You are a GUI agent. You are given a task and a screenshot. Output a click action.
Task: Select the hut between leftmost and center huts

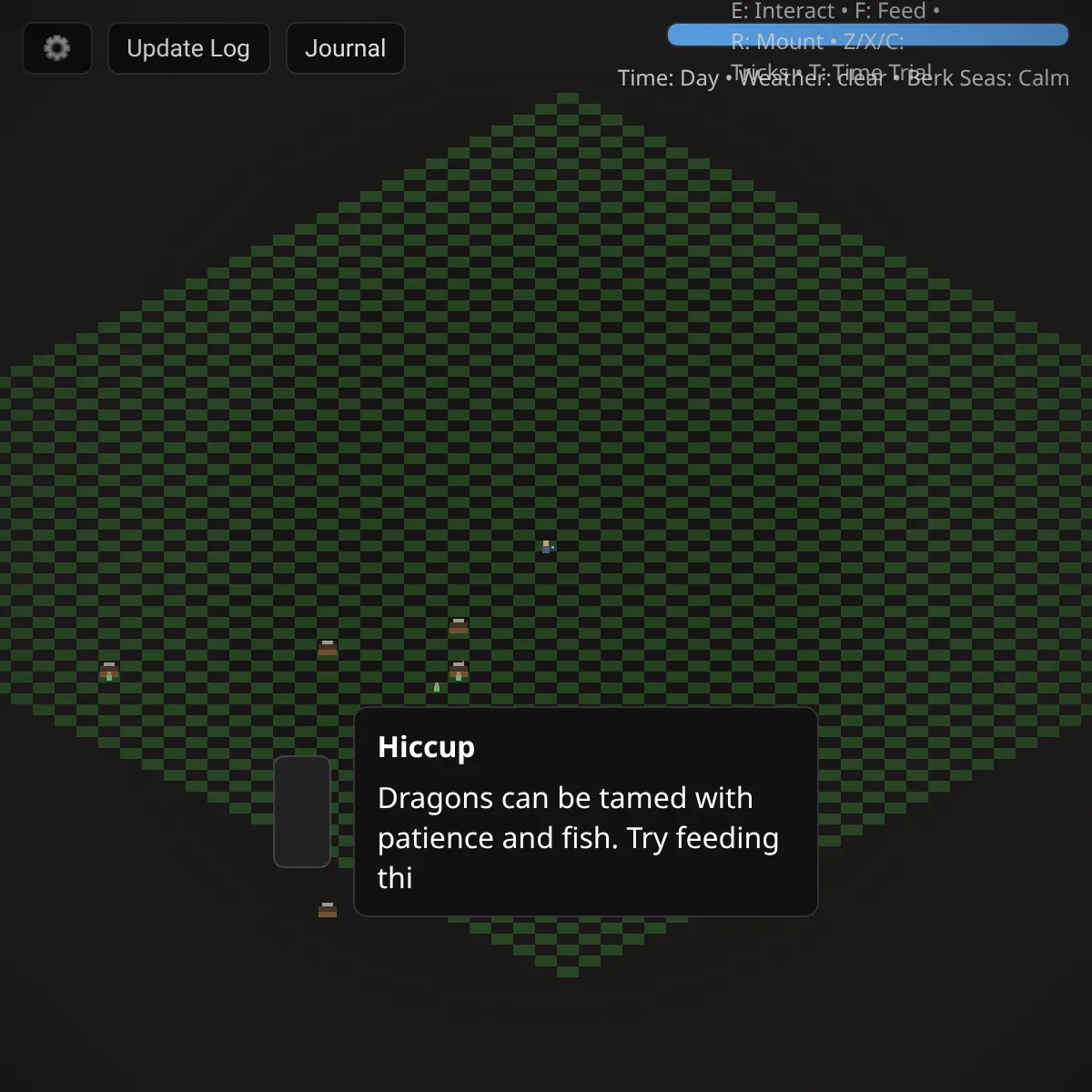coord(328,648)
